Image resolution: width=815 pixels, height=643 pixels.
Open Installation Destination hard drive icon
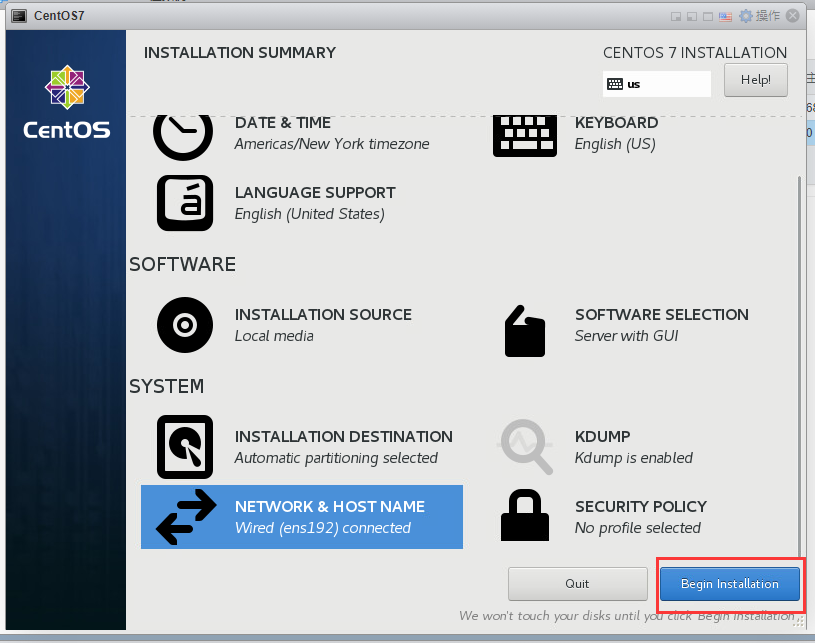[185, 447]
